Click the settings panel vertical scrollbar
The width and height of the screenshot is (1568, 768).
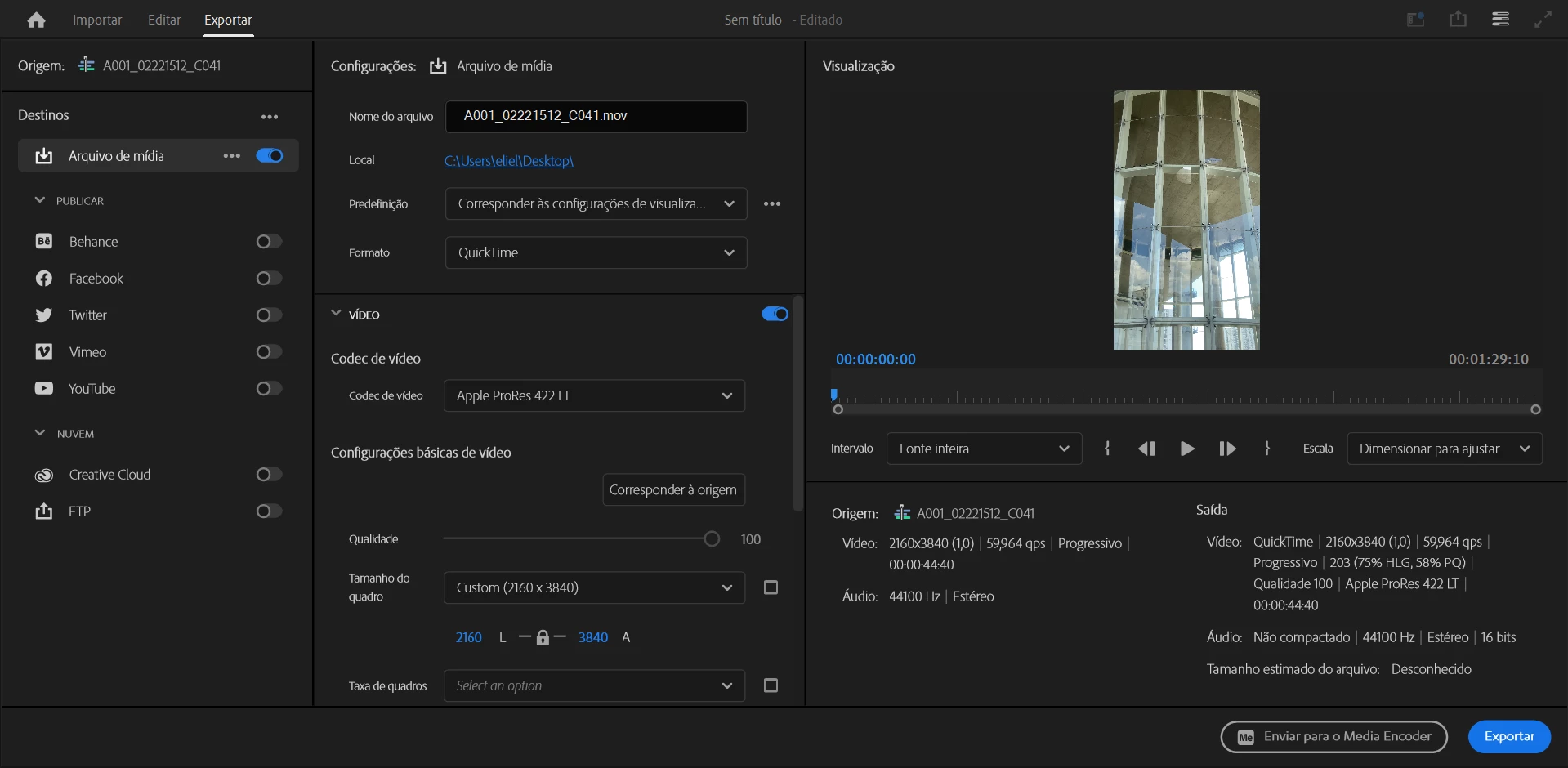(x=798, y=404)
